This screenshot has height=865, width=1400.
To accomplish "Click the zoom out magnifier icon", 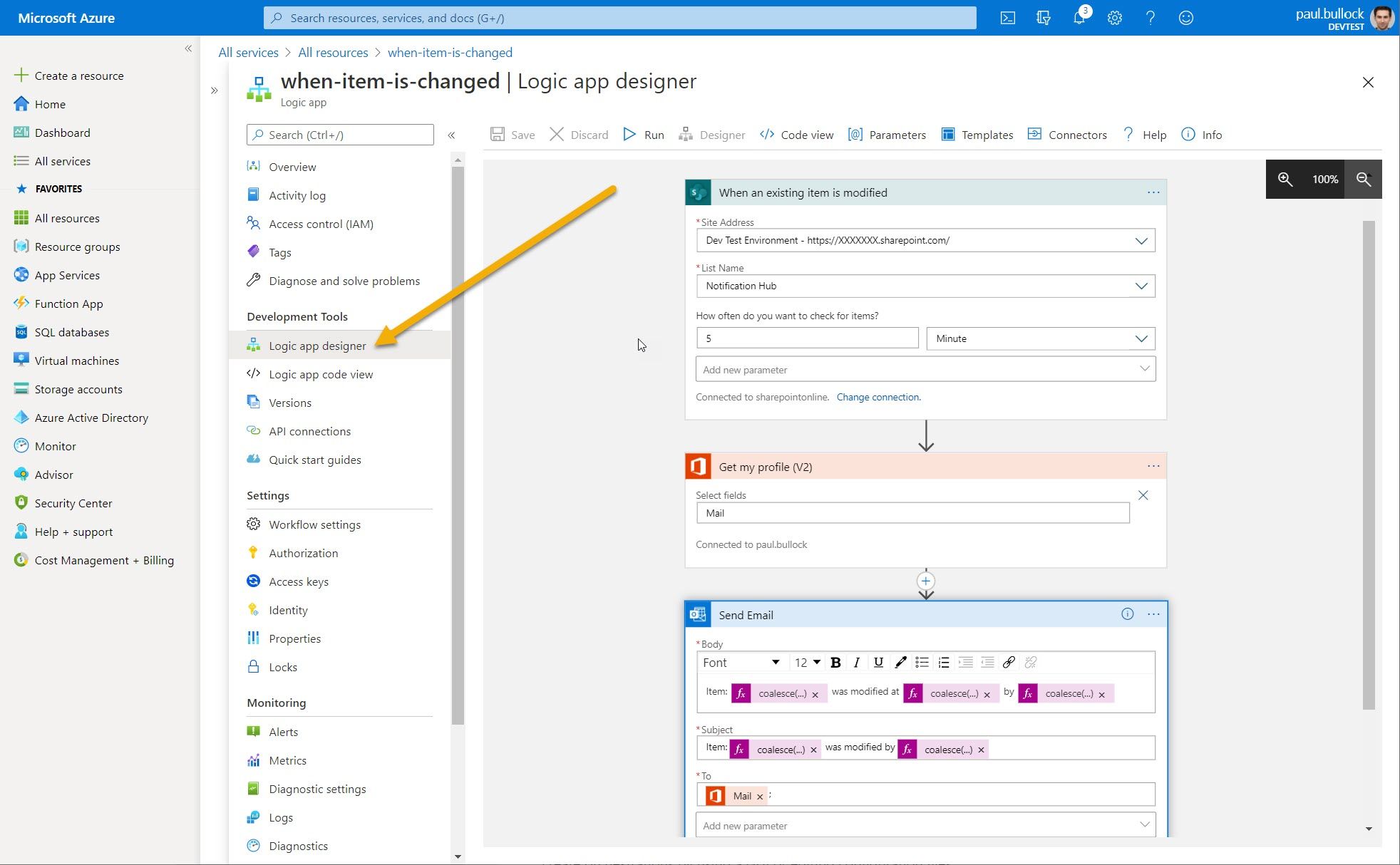I will 1363,179.
